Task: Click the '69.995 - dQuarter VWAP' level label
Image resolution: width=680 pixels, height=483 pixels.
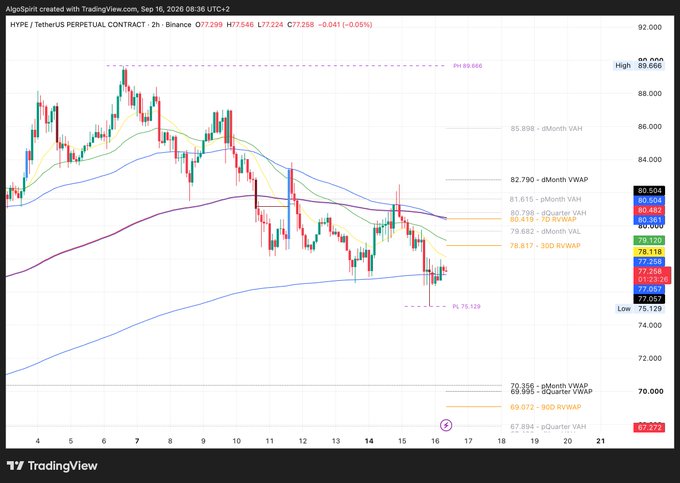Action: tap(551, 392)
